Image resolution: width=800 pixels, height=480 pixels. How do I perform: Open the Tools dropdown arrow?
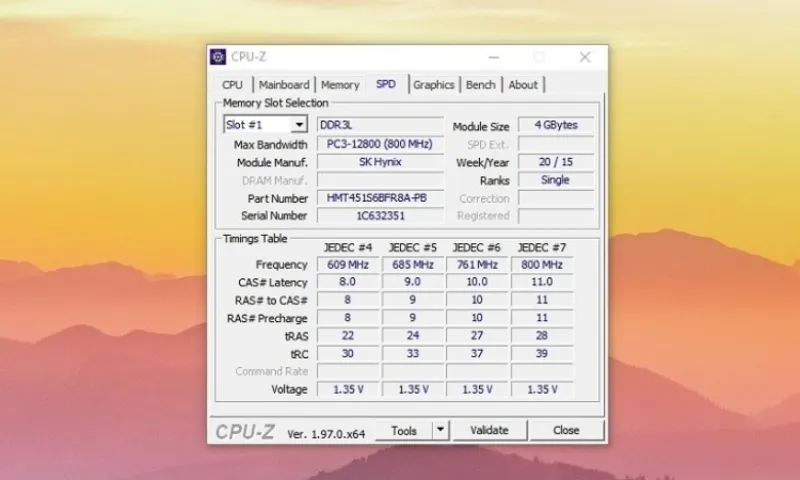click(x=440, y=430)
